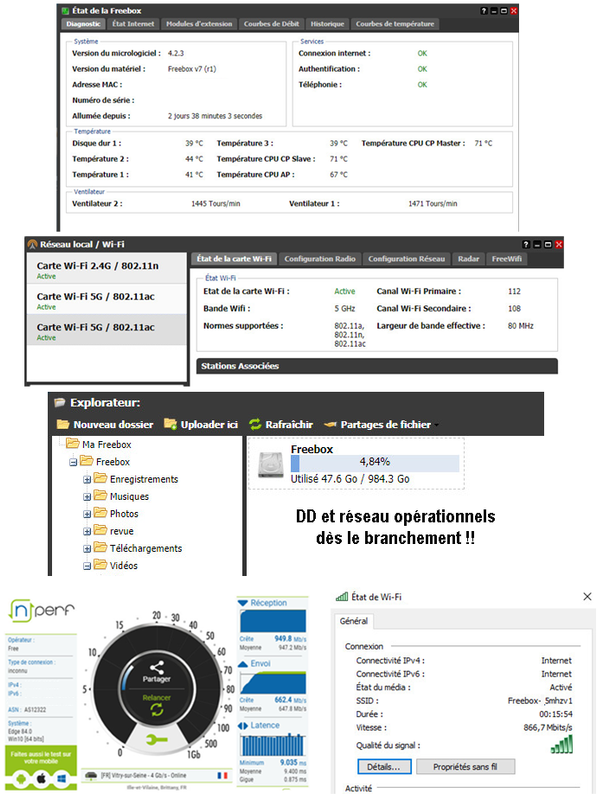Screen dimensions: 604x800
Task: Open the Modules d'extension tab
Action: pos(199,24)
